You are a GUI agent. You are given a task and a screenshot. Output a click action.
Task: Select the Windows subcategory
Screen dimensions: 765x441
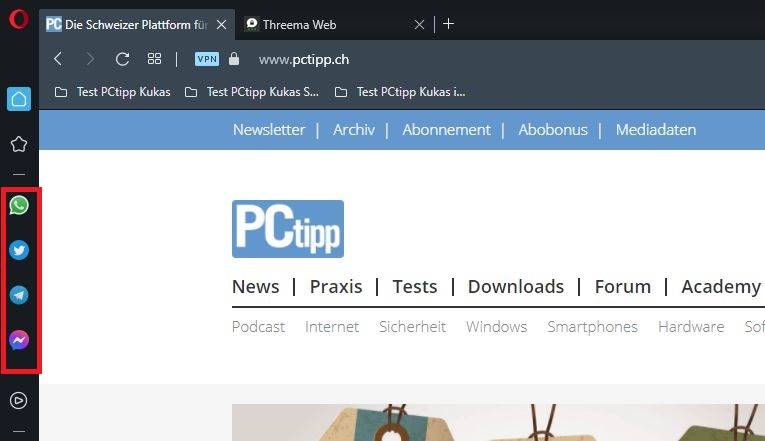[x=496, y=326]
